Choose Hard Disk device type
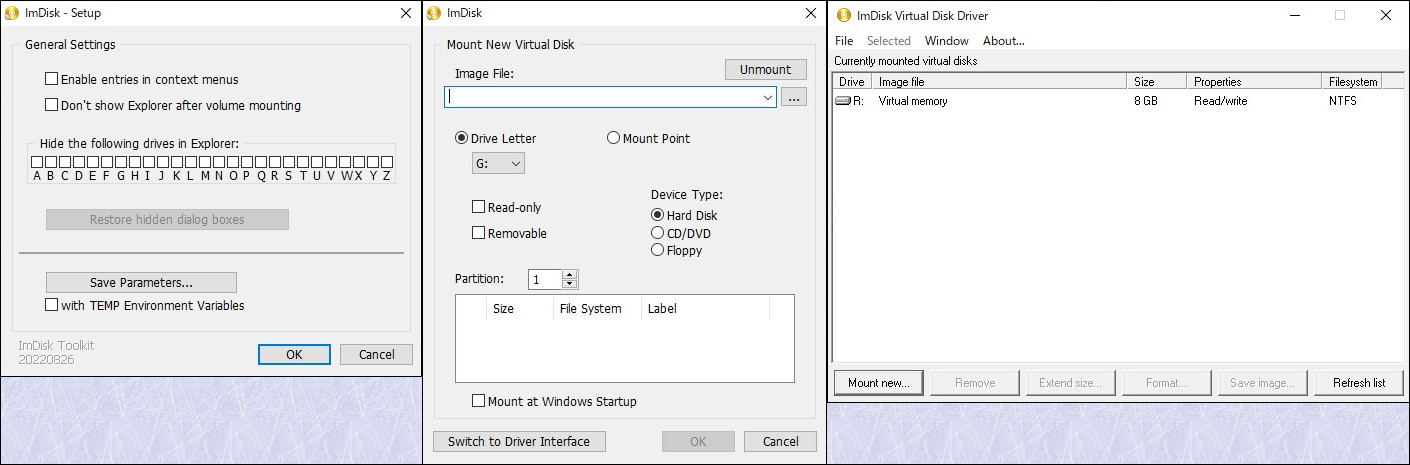Viewport: 1410px width, 465px height. (x=657, y=215)
